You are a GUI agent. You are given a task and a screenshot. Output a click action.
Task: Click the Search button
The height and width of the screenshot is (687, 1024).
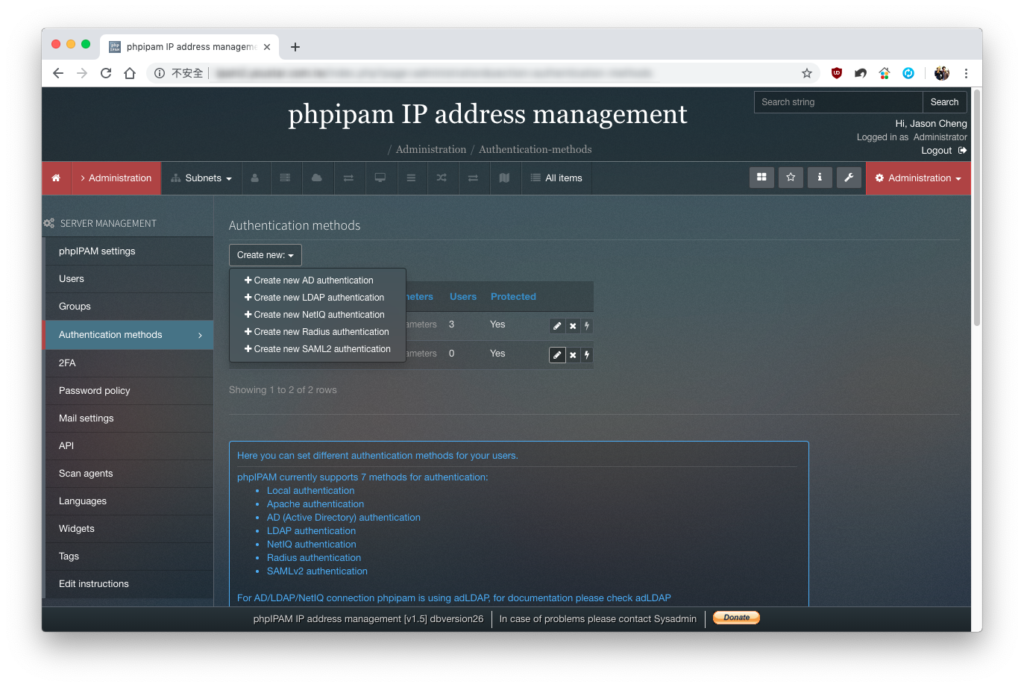[x=944, y=102]
